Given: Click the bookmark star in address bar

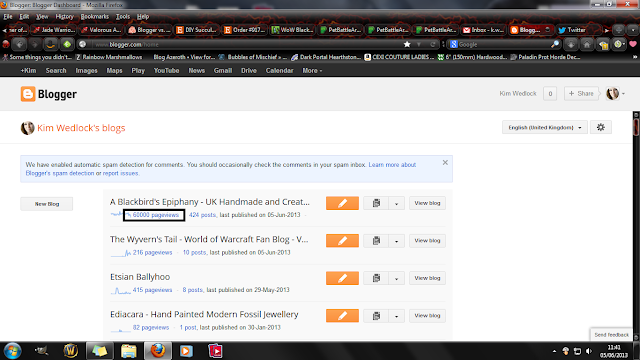Looking at the screenshot, I should (407, 44).
